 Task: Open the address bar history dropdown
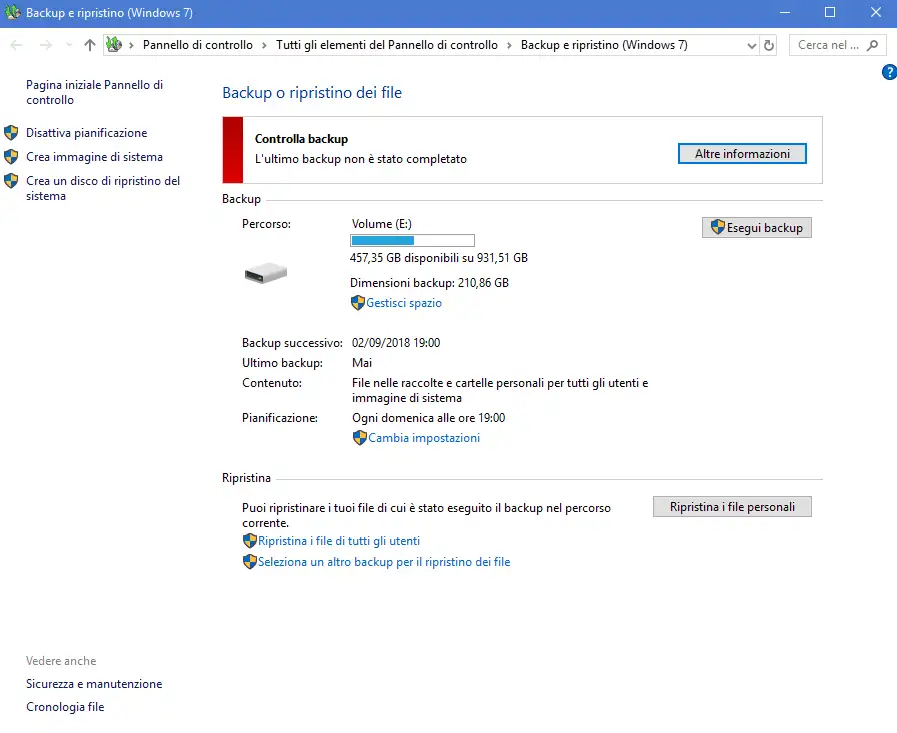(x=752, y=45)
